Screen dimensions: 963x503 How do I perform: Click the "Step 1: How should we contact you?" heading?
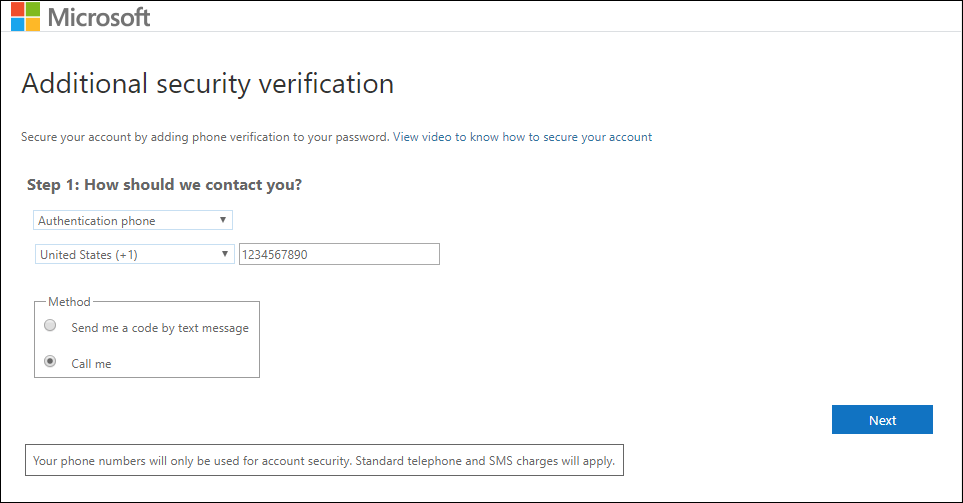tap(164, 185)
